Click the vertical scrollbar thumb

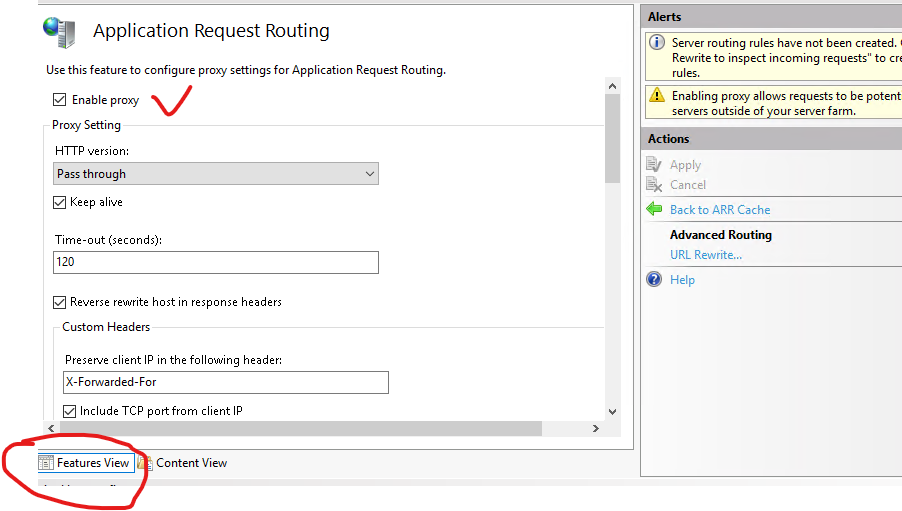612,138
